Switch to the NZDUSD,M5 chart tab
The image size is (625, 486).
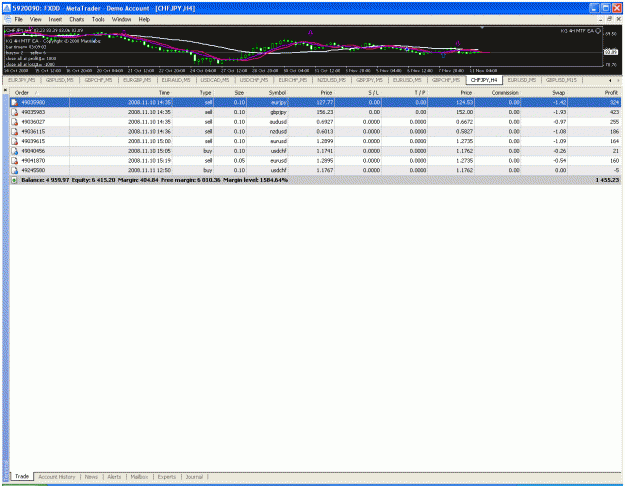click(331, 80)
